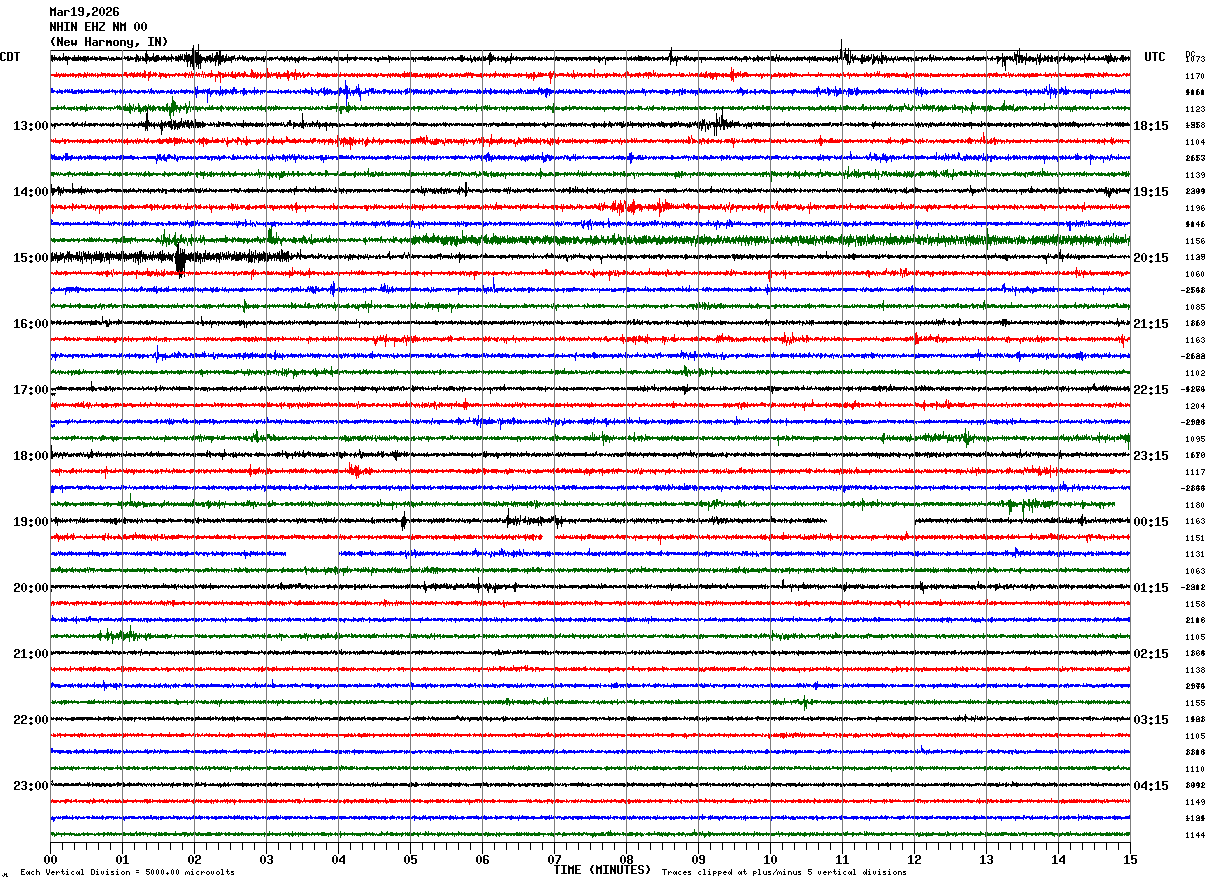Select the 15:00 CDT time label
The image size is (1210, 886).
tap(31, 258)
